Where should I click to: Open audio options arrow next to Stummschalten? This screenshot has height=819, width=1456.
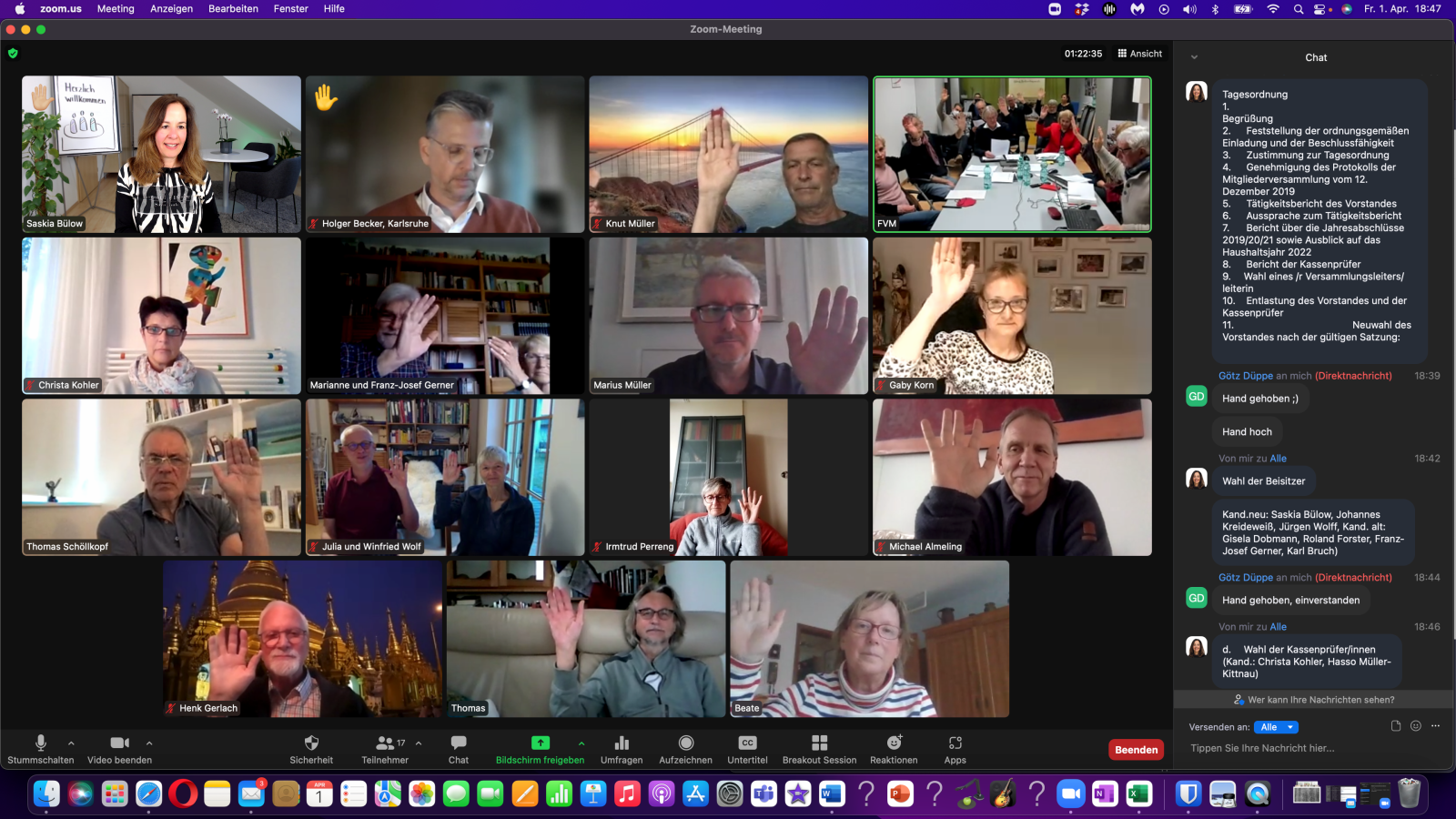(x=71, y=743)
